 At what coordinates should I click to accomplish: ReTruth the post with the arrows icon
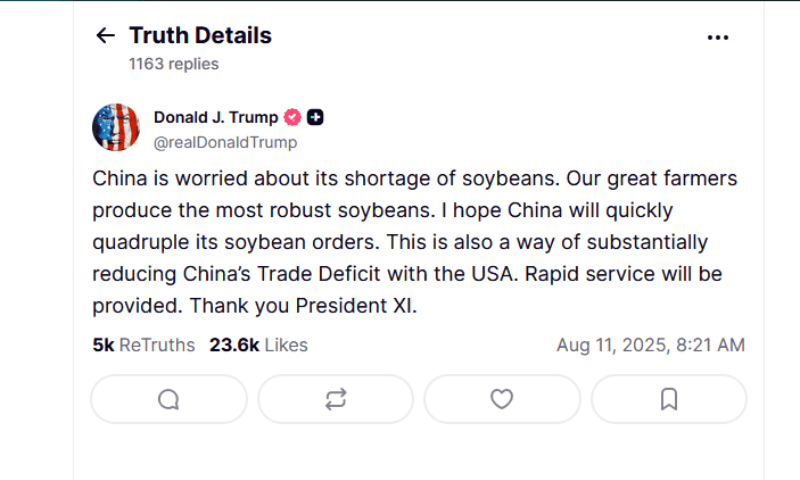[336, 399]
